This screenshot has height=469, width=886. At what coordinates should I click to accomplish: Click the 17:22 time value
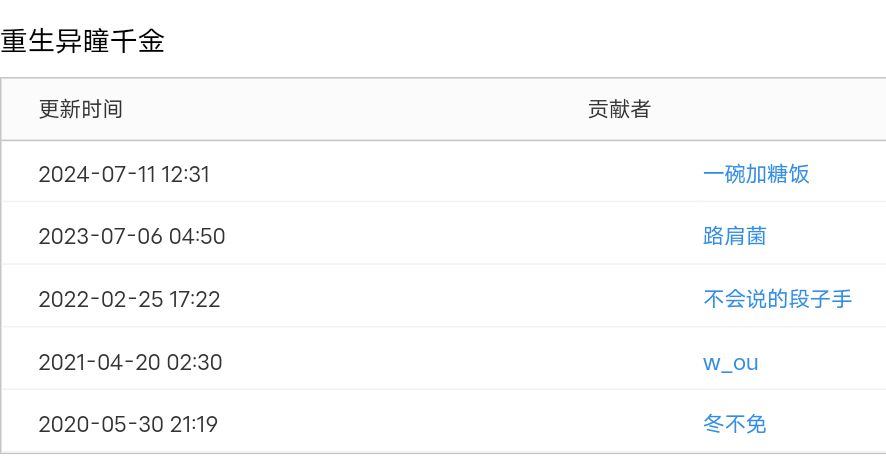pyautogui.click(x=195, y=298)
